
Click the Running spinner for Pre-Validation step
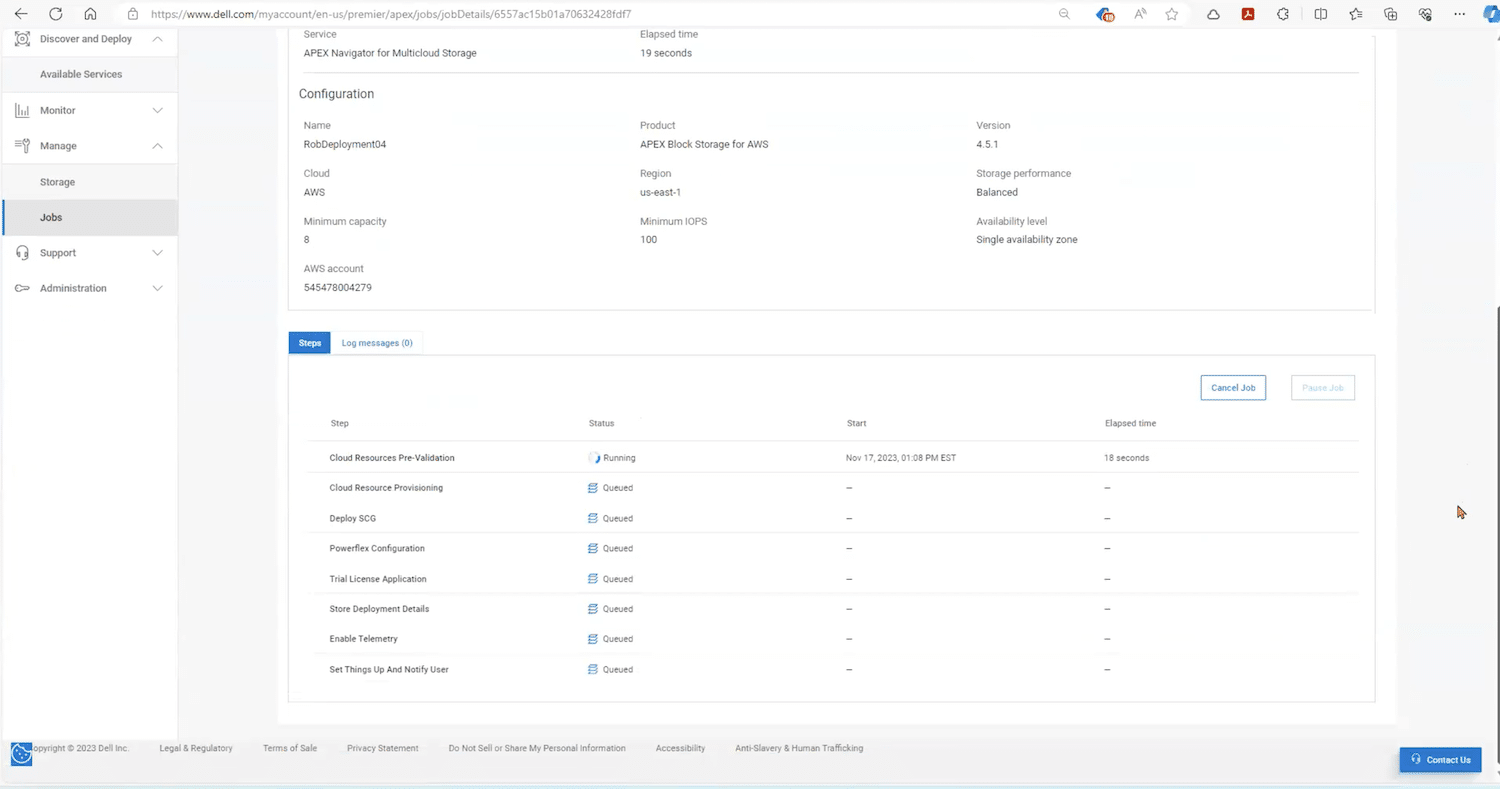tap(594, 458)
